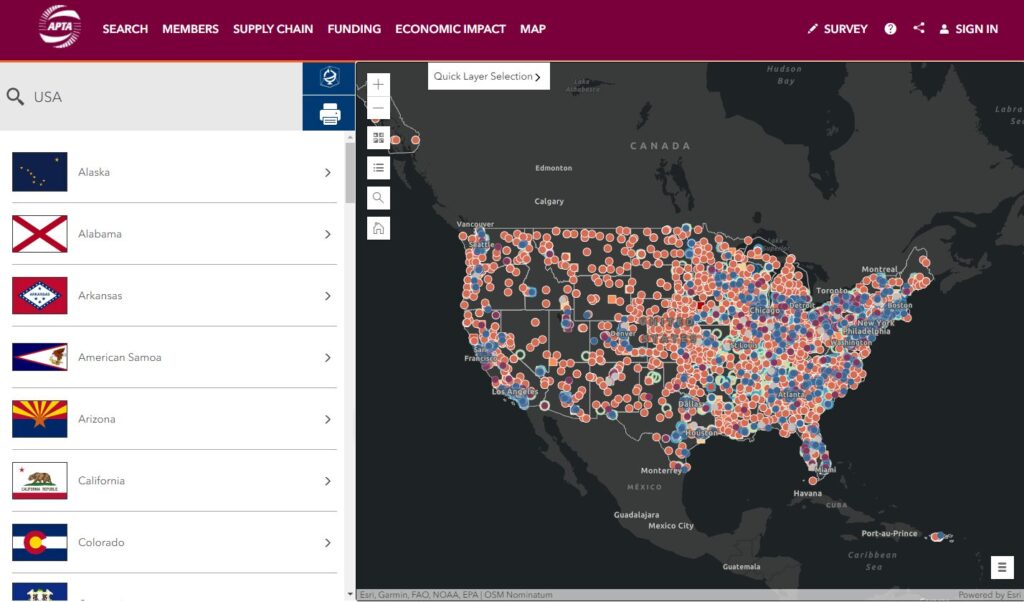This screenshot has height=602, width=1024.
Task: Expand the Alaska state entry
Action: [x=174, y=172]
